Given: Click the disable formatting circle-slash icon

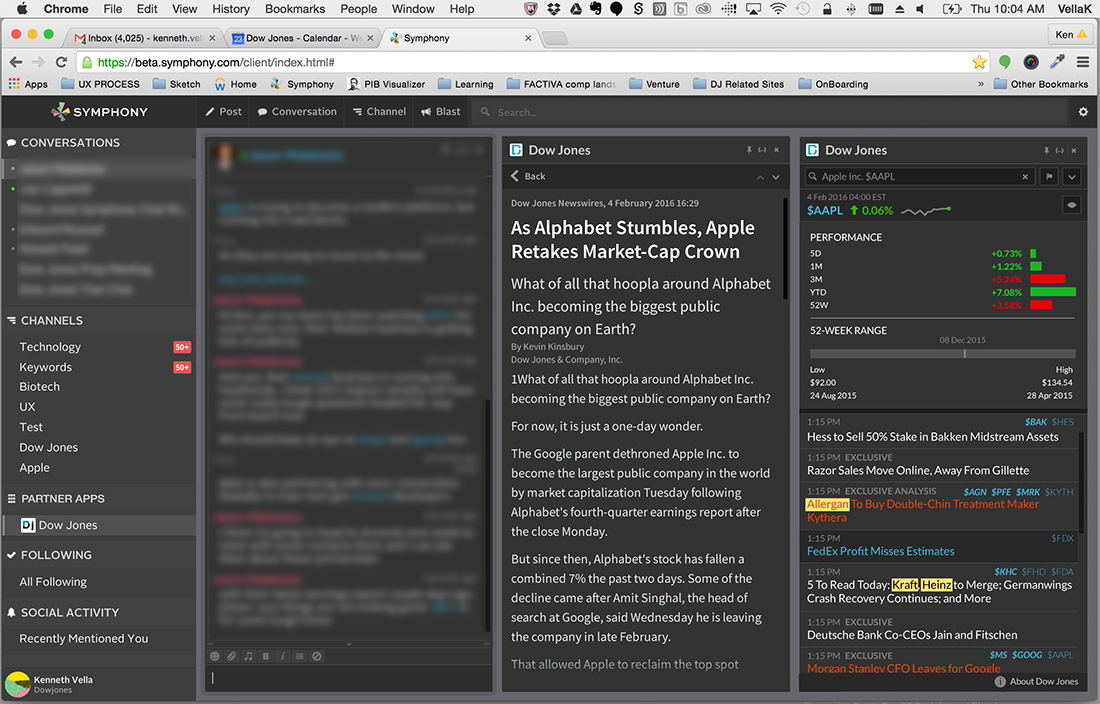Looking at the screenshot, I should pos(317,656).
